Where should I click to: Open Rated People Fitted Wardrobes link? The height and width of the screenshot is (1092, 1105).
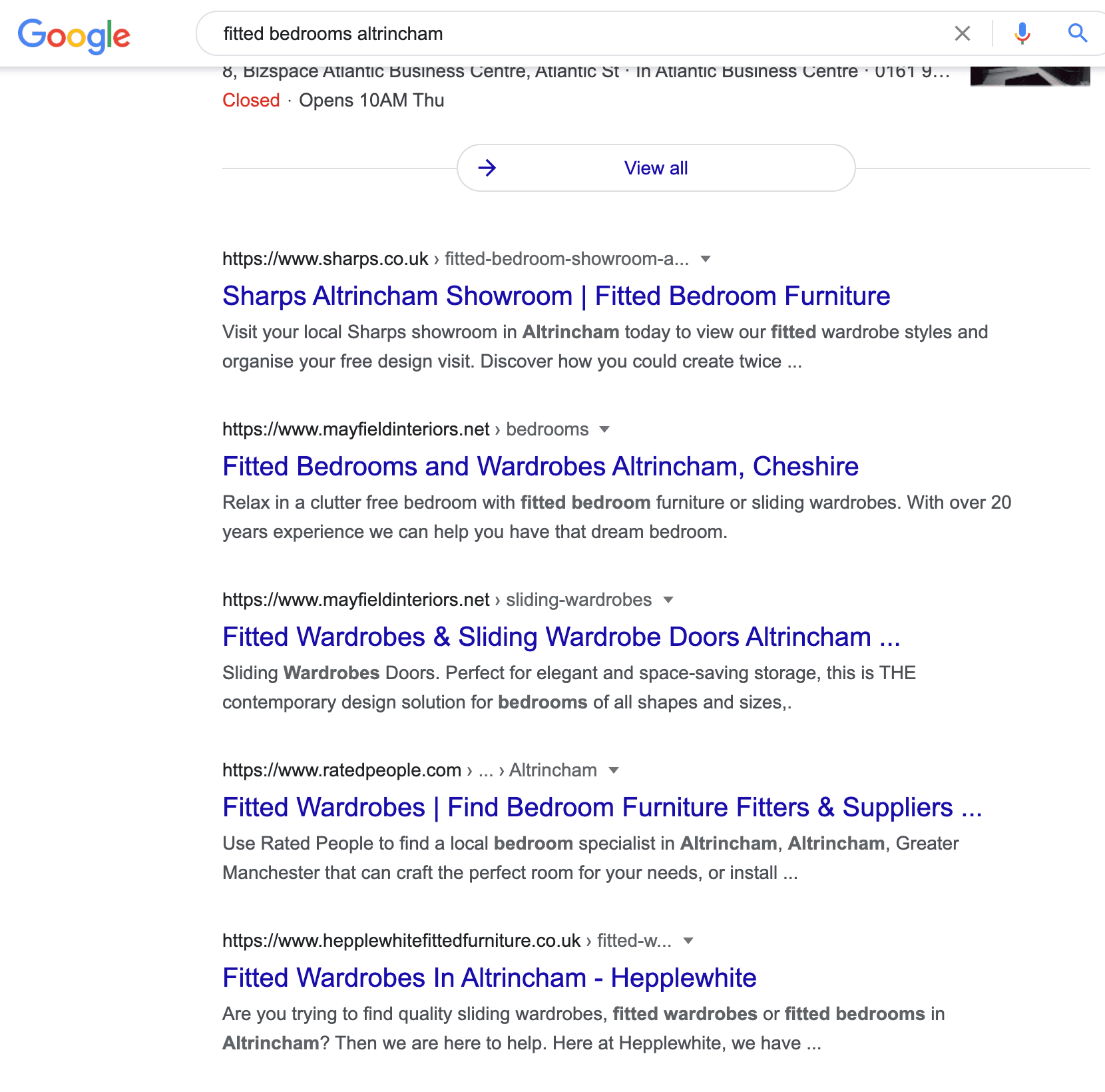point(602,808)
